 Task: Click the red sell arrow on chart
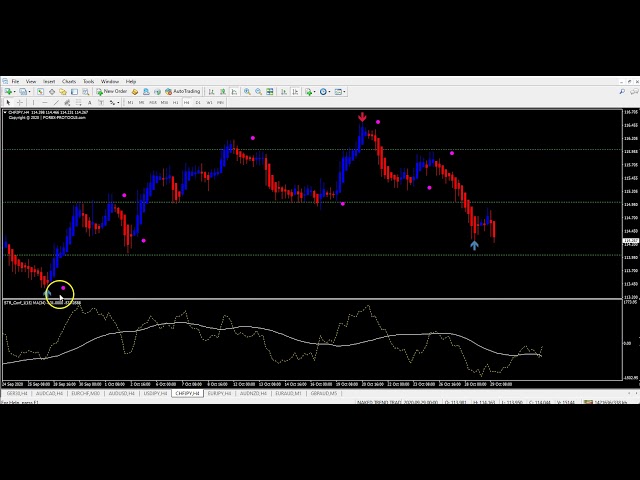pos(363,117)
